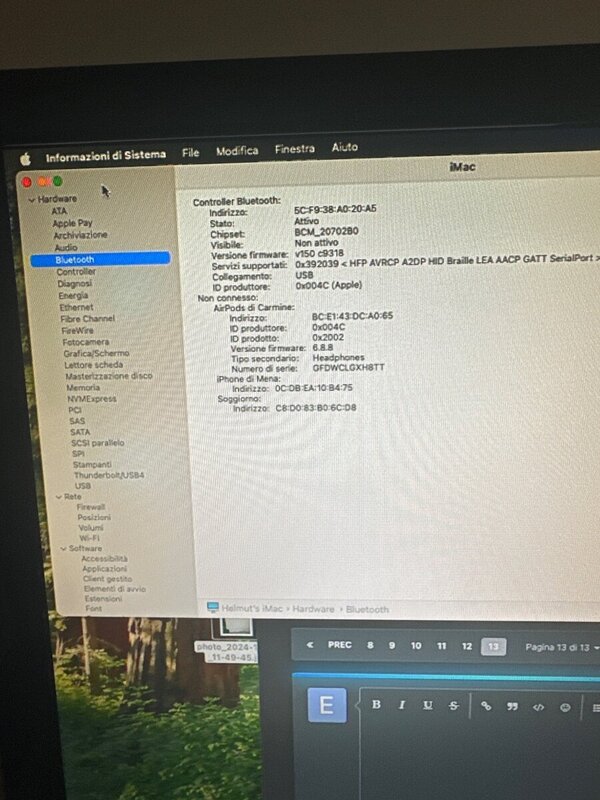Open the Modifica menu
Screen dimensions: 600x800
pyautogui.click(x=237, y=151)
